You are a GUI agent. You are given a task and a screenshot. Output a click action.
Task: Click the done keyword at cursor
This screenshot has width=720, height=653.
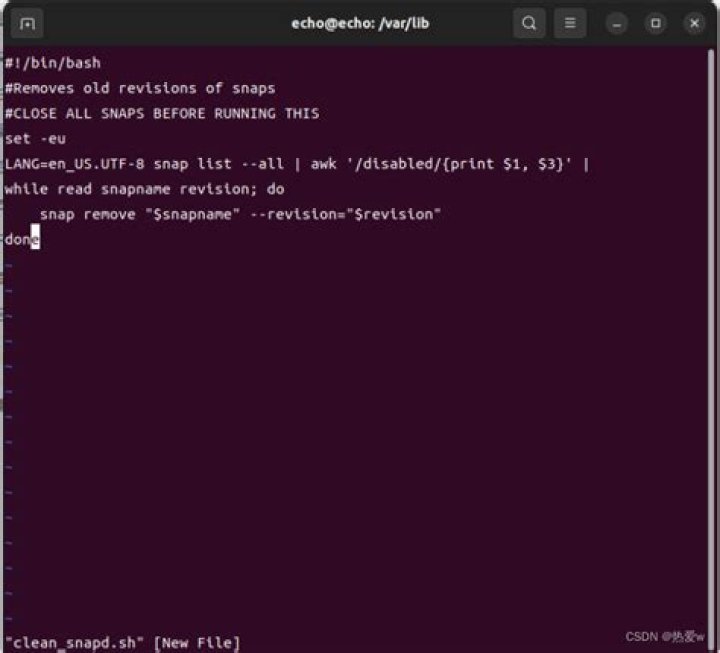[x=22, y=239]
